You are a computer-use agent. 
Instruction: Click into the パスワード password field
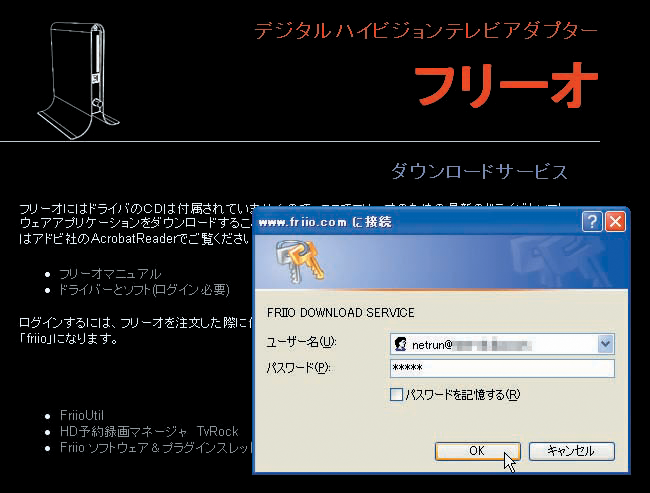point(502,368)
